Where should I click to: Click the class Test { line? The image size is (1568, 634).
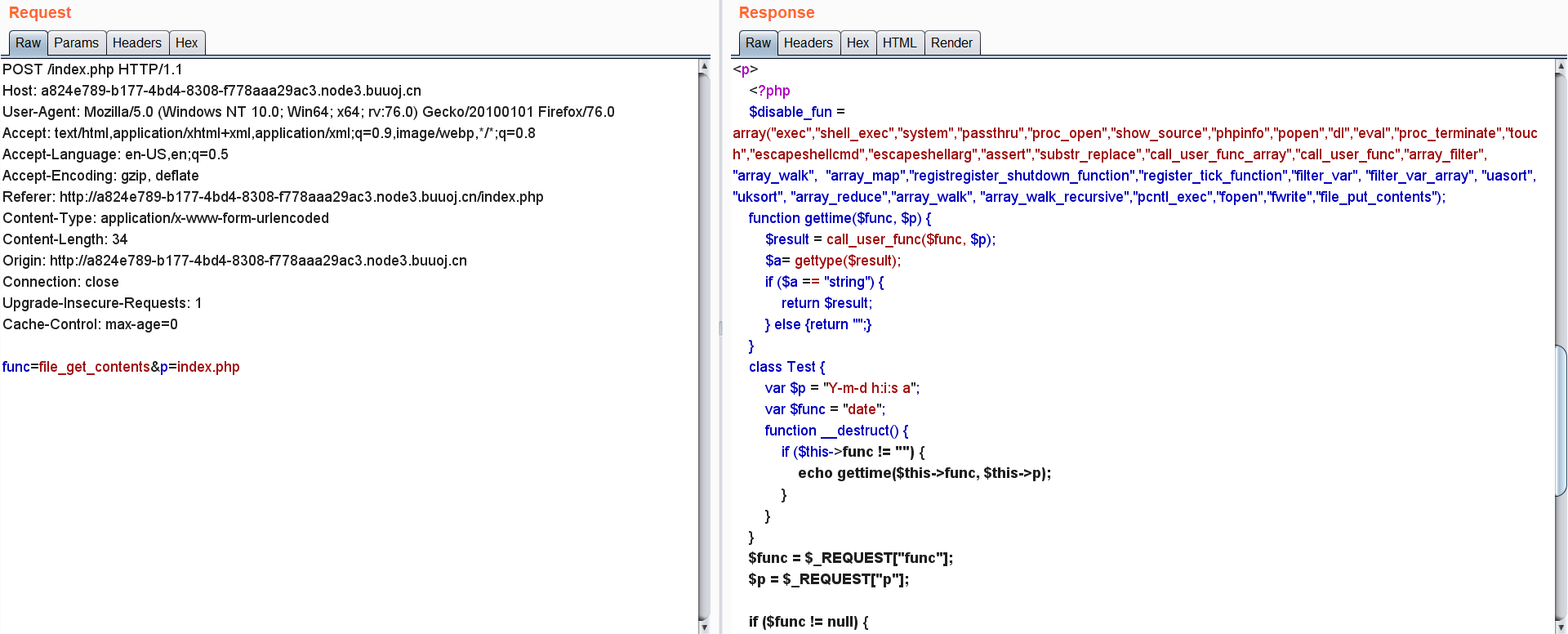coord(787,367)
